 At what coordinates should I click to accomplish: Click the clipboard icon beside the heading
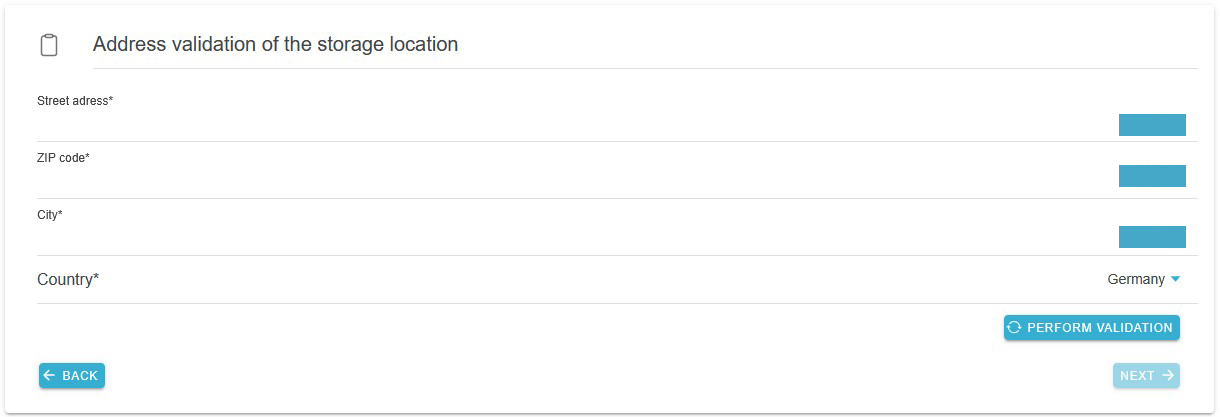click(48, 45)
